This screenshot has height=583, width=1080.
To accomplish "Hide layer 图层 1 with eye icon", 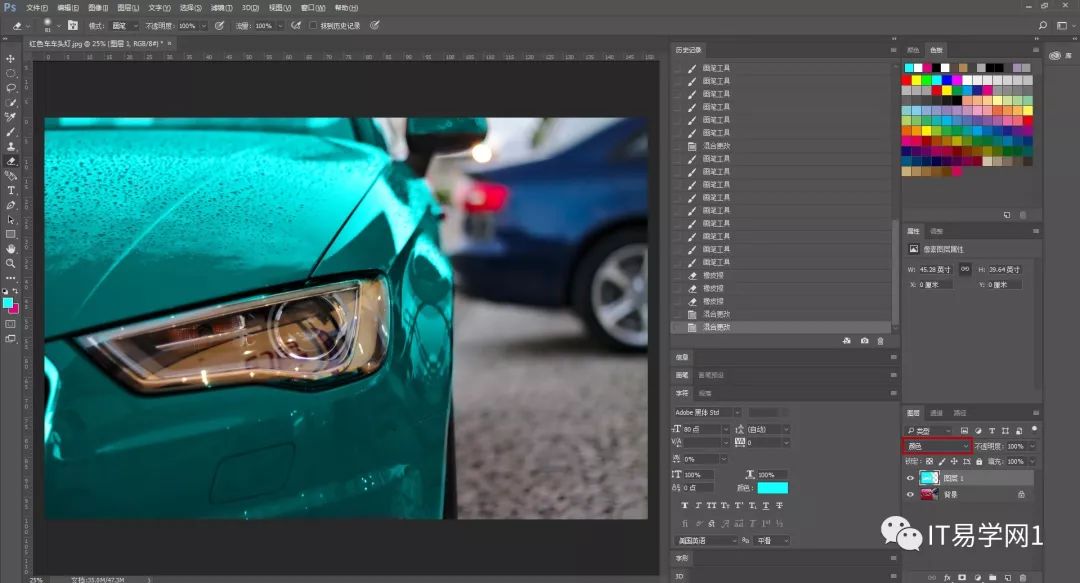I will coord(910,478).
